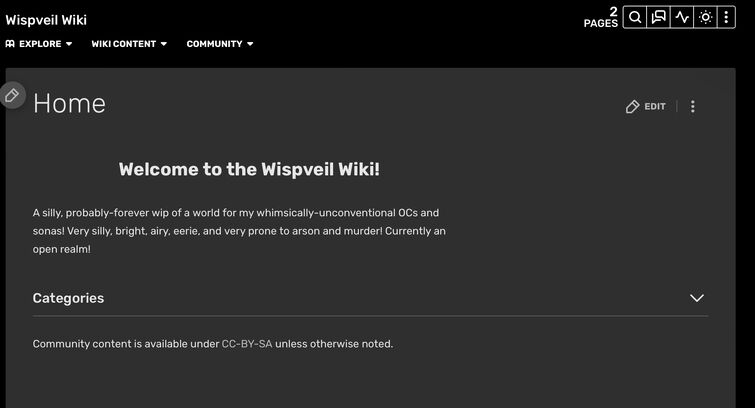
Task: Expand the Community dropdown arrow
Action: [x=250, y=44]
